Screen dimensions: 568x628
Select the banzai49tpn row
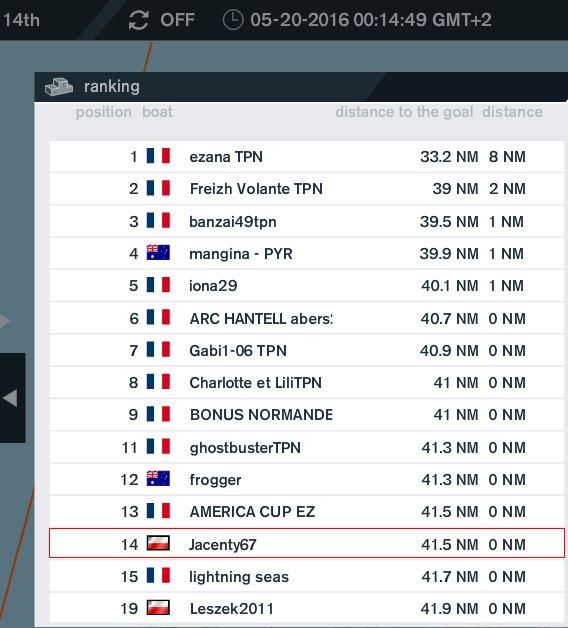306,221
